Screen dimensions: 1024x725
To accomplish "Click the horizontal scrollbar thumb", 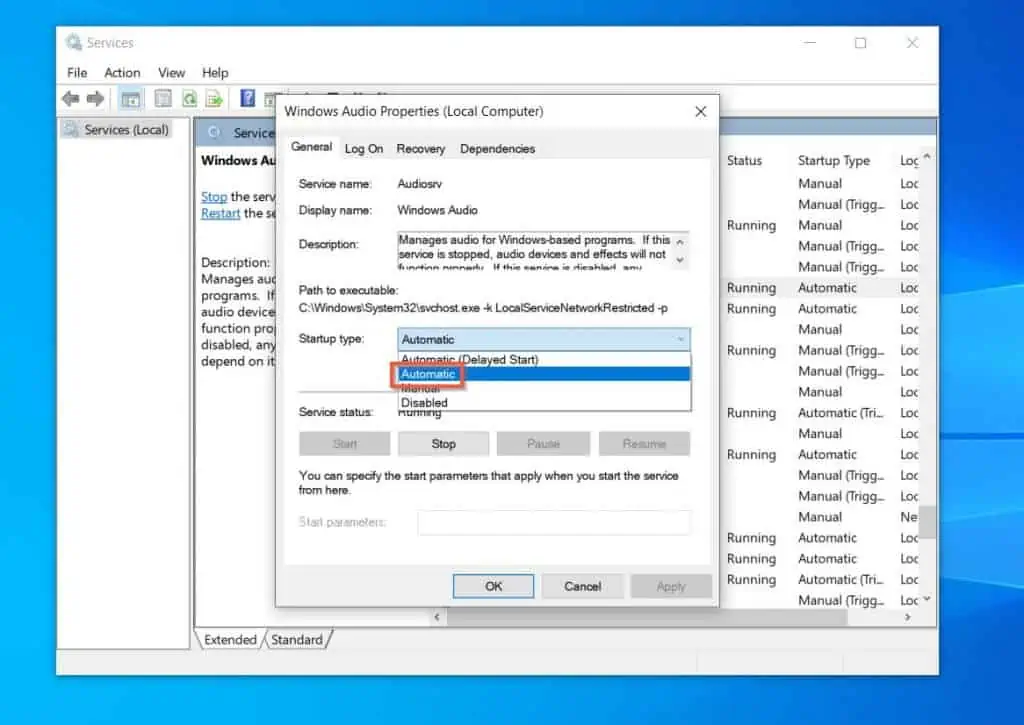I will 647,617.
